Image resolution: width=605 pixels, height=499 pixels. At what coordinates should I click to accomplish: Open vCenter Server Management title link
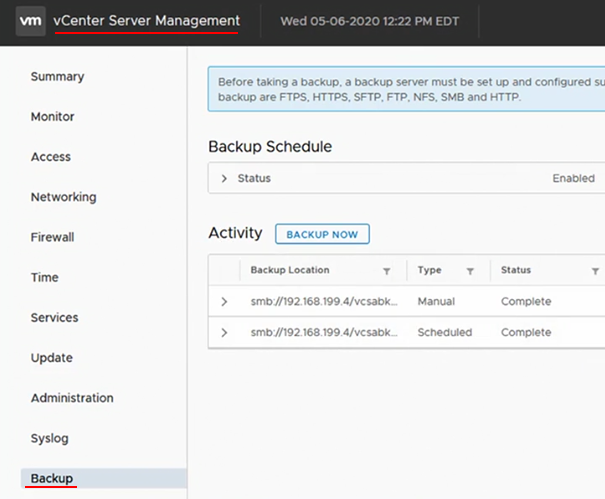(147, 21)
